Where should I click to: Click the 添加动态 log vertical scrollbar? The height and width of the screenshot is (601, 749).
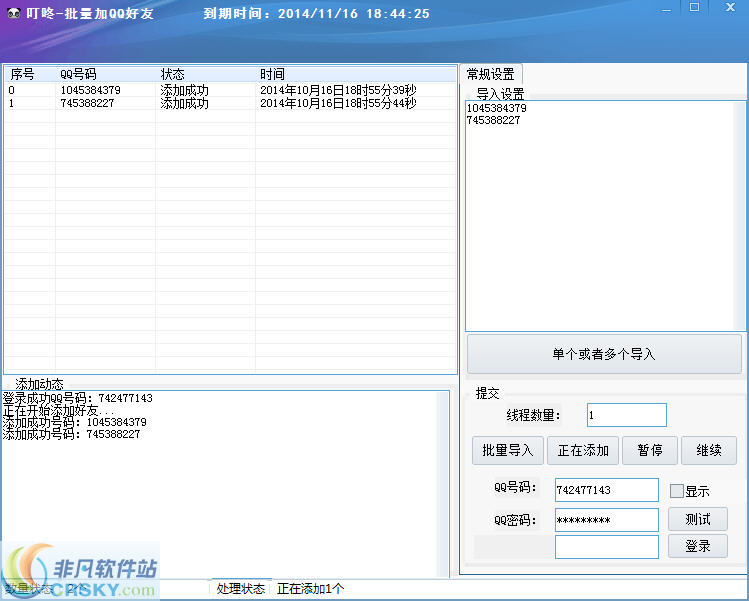(443, 483)
